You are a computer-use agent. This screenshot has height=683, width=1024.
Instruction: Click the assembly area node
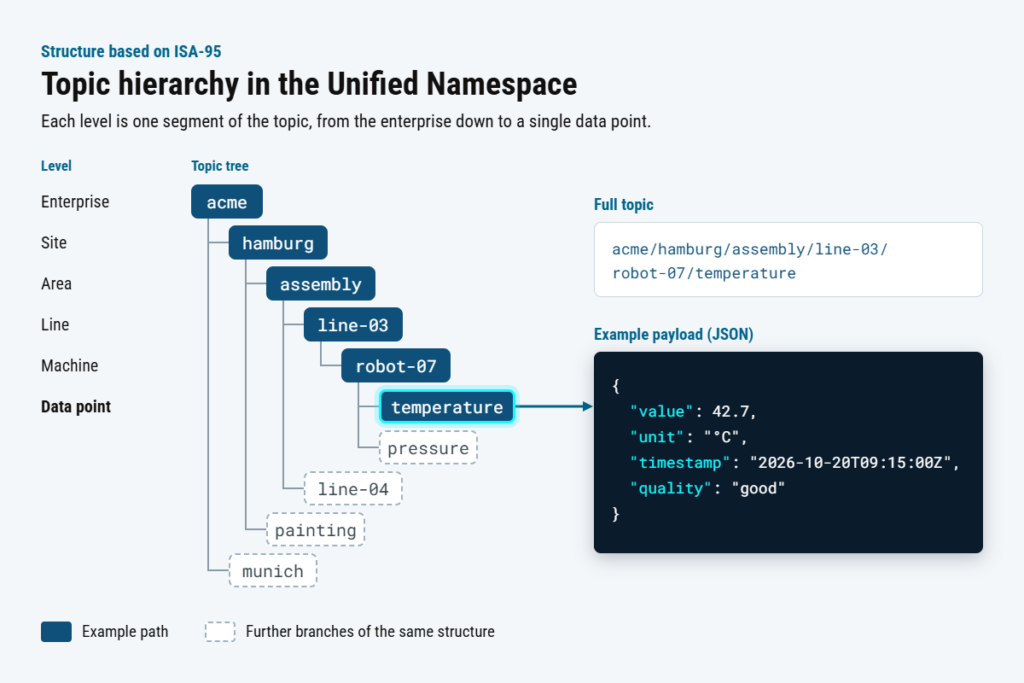320,284
